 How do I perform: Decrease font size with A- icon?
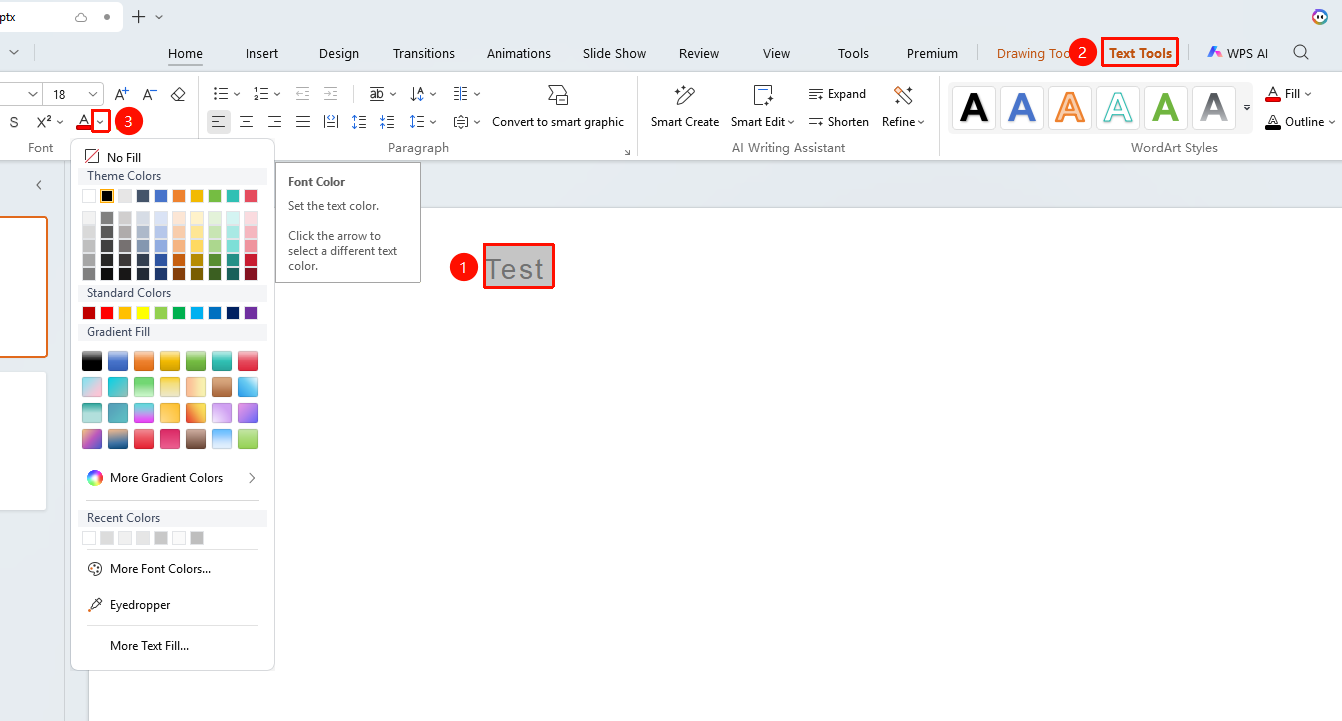click(149, 94)
